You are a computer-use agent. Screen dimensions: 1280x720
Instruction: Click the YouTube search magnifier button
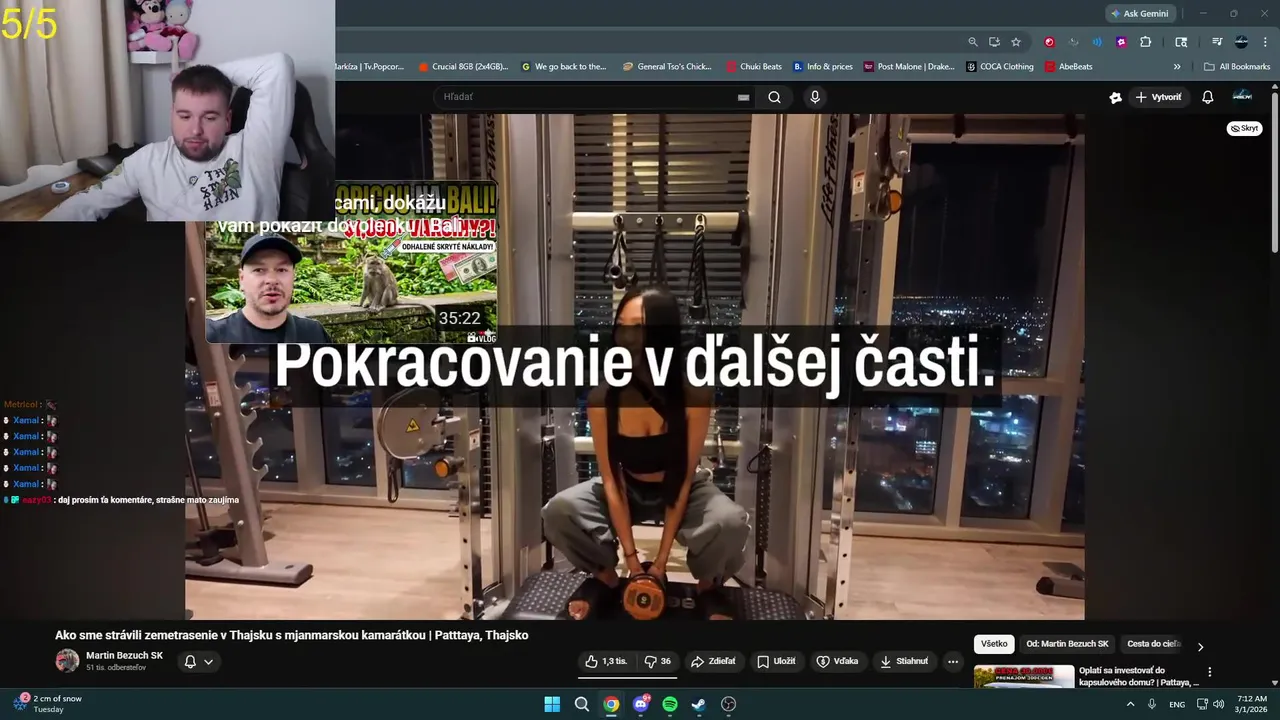click(x=774, y=97)
